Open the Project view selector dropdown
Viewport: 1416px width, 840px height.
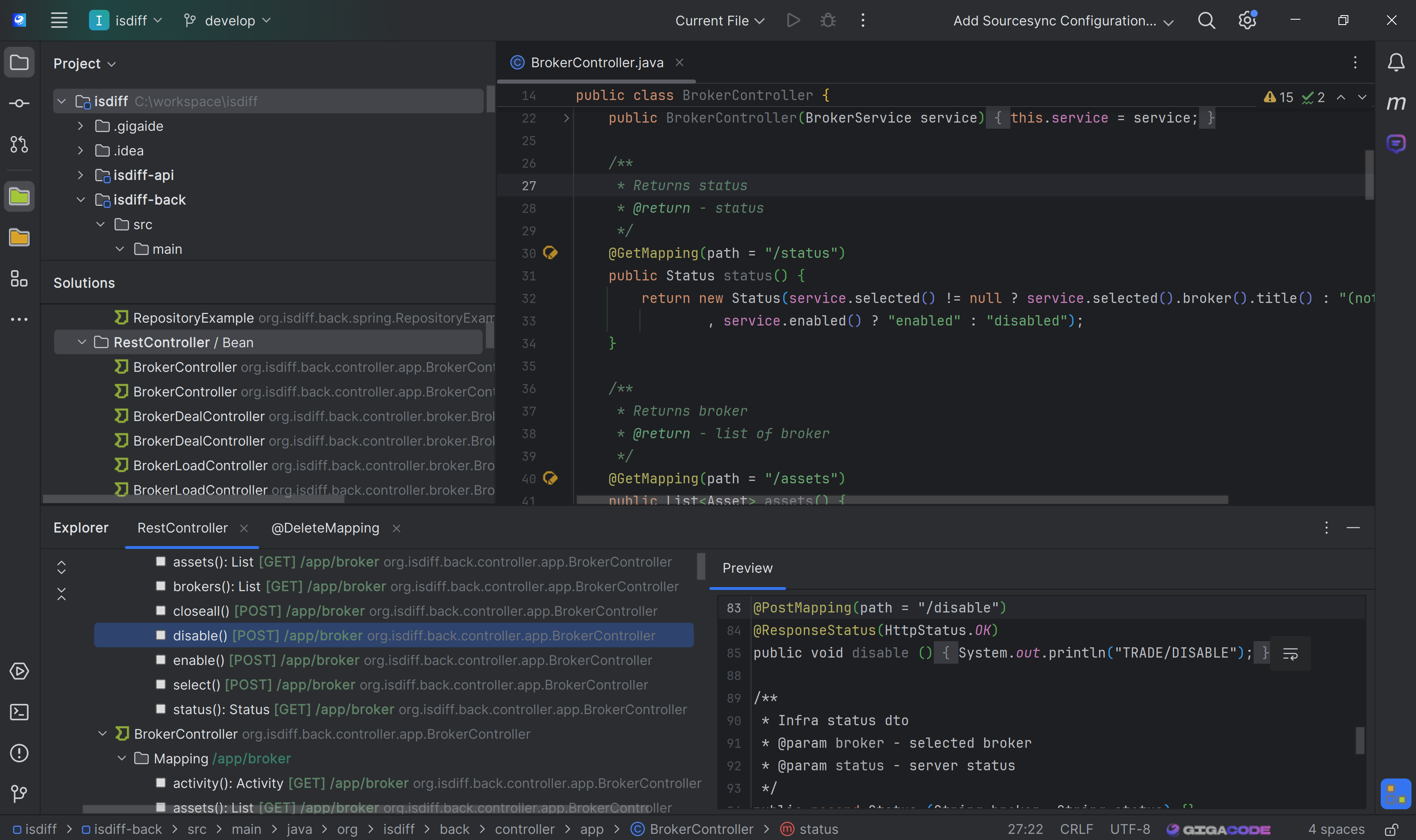(85, 64)
